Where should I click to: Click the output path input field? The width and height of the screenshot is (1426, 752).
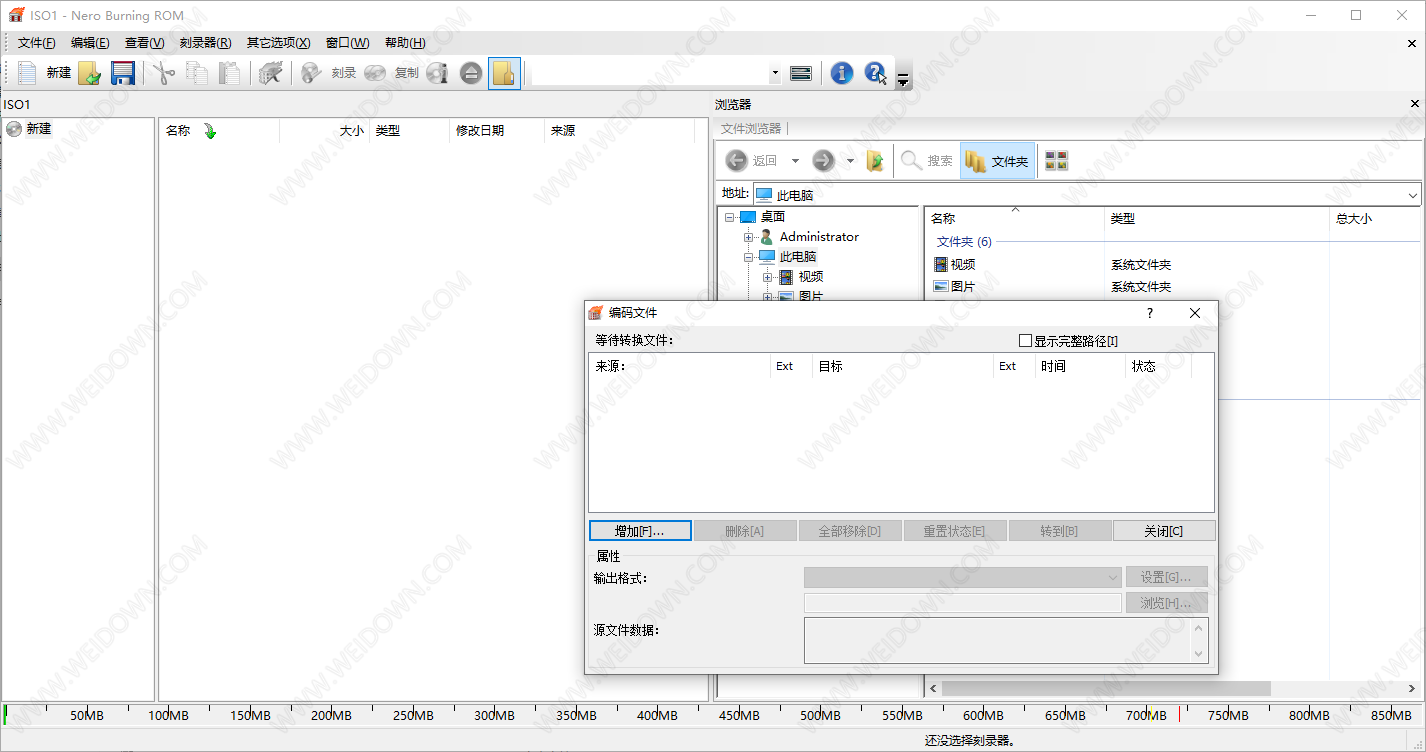tap(962, 603)
